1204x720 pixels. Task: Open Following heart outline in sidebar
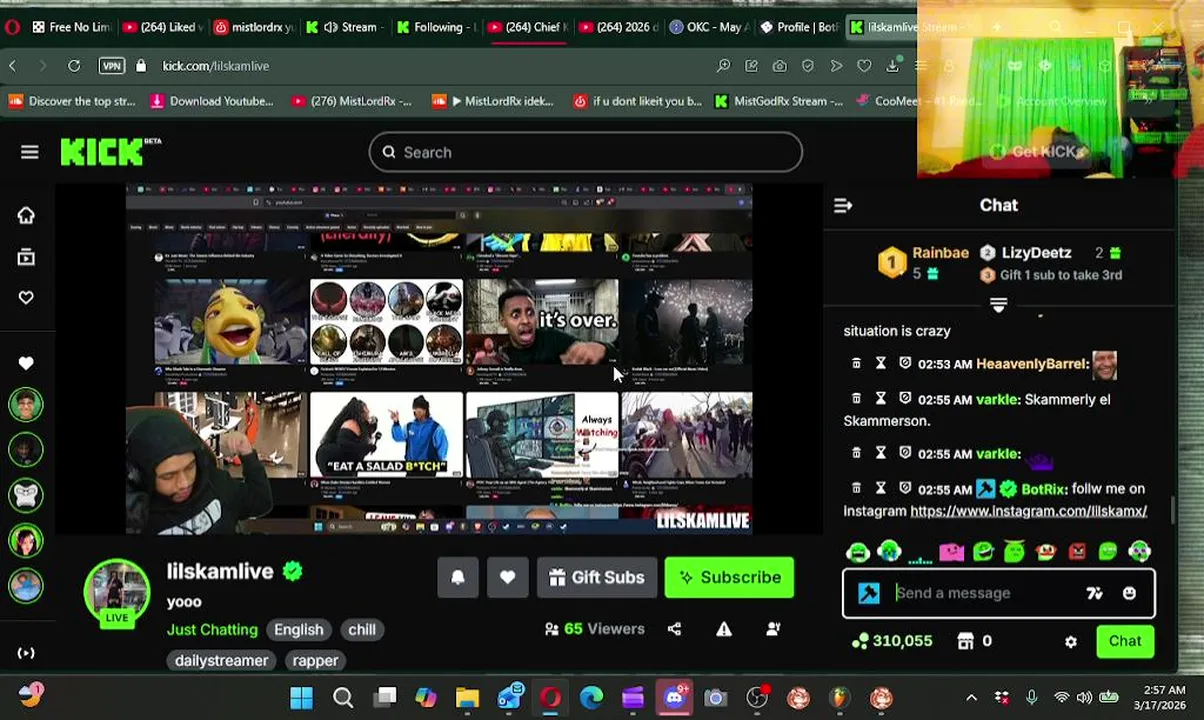pyautogui.click(x=26, y=297)
